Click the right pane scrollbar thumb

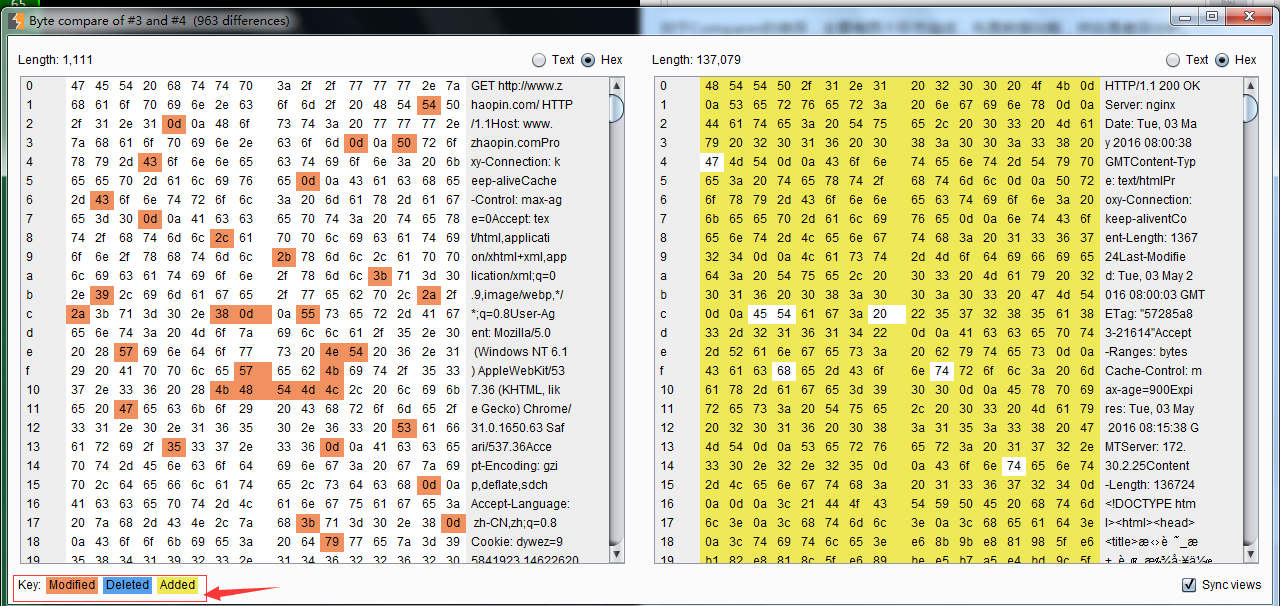pos(1250,108)
